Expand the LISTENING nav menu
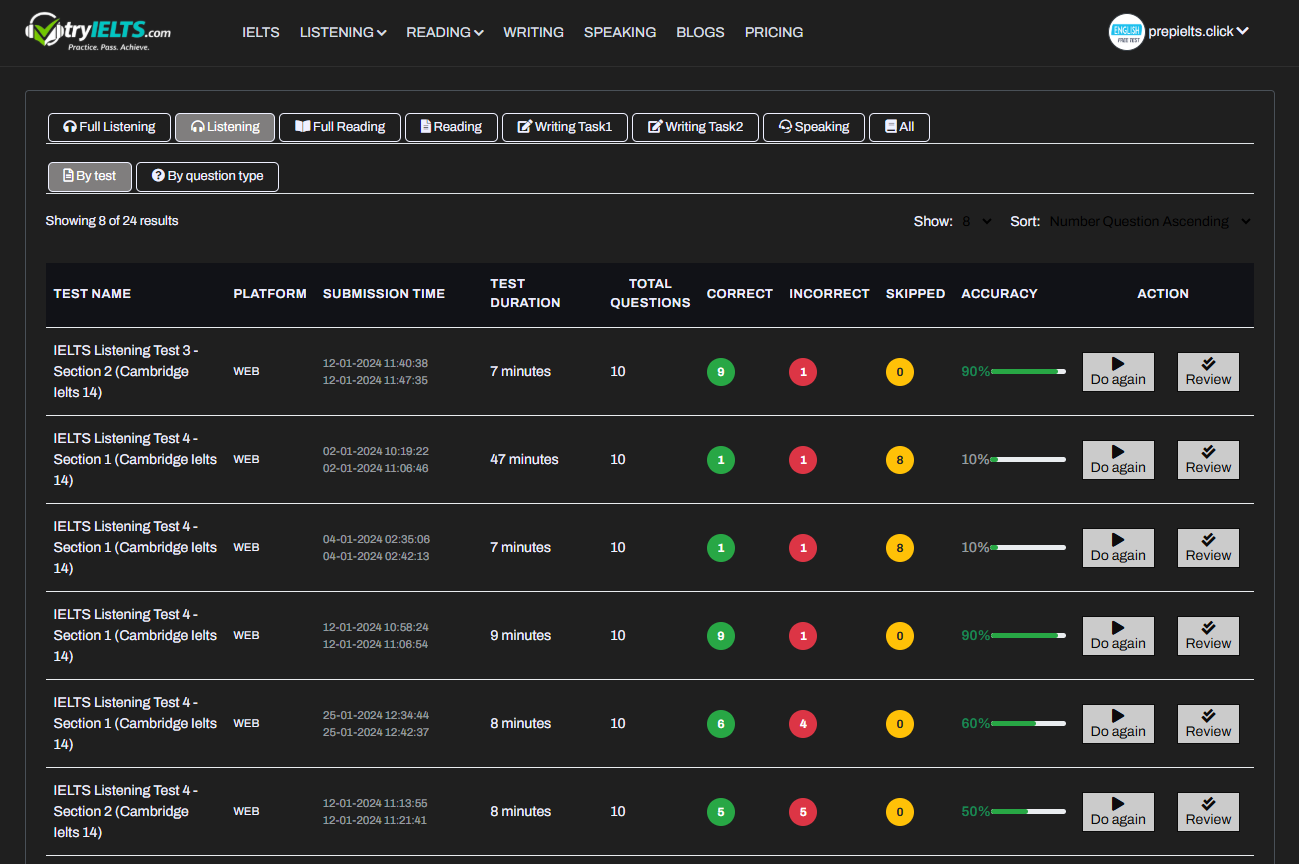This screenshot has height=864, width=1299. (x=343, y=32)
